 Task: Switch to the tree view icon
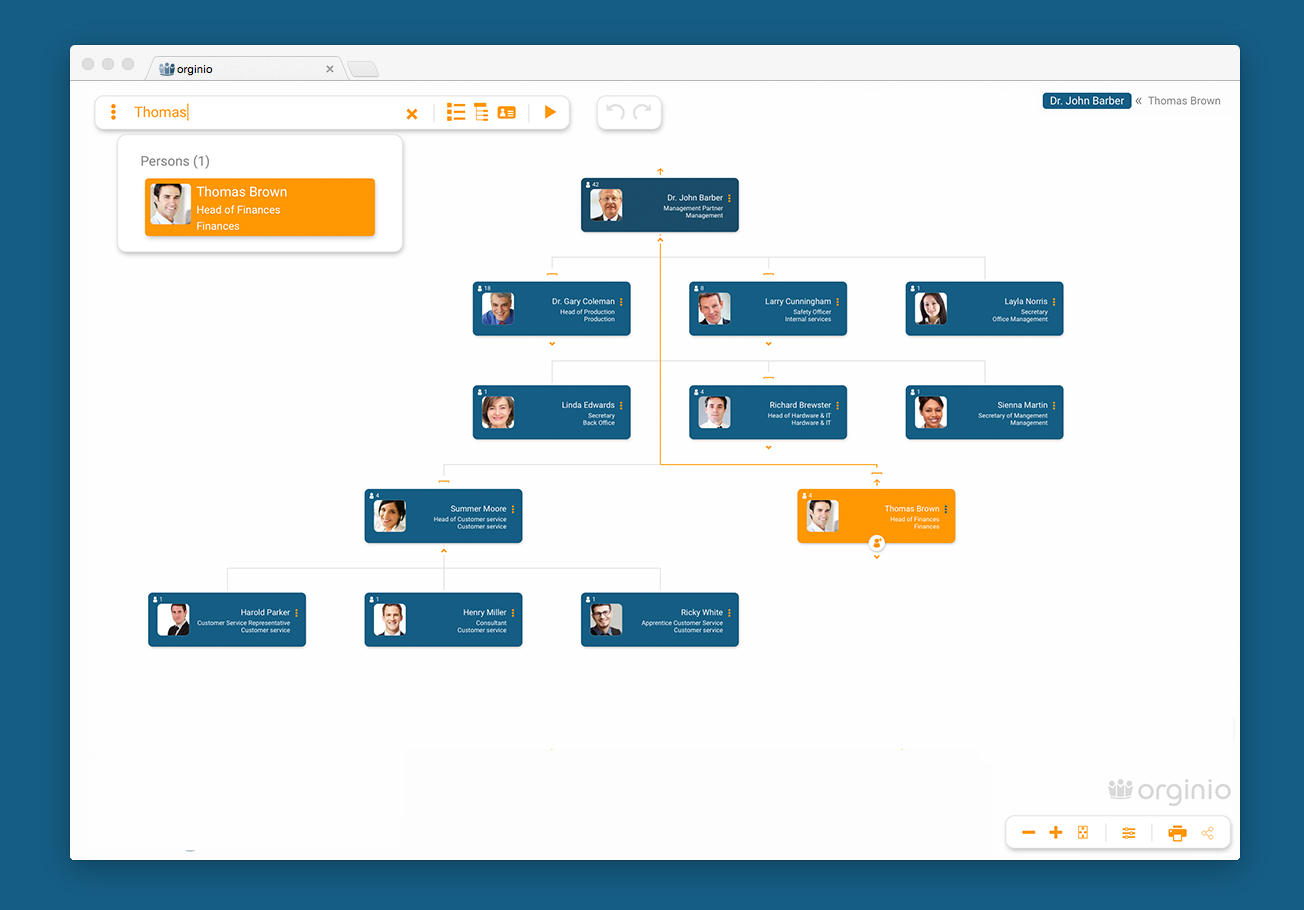pyautogui.click(x=481, y=112)
